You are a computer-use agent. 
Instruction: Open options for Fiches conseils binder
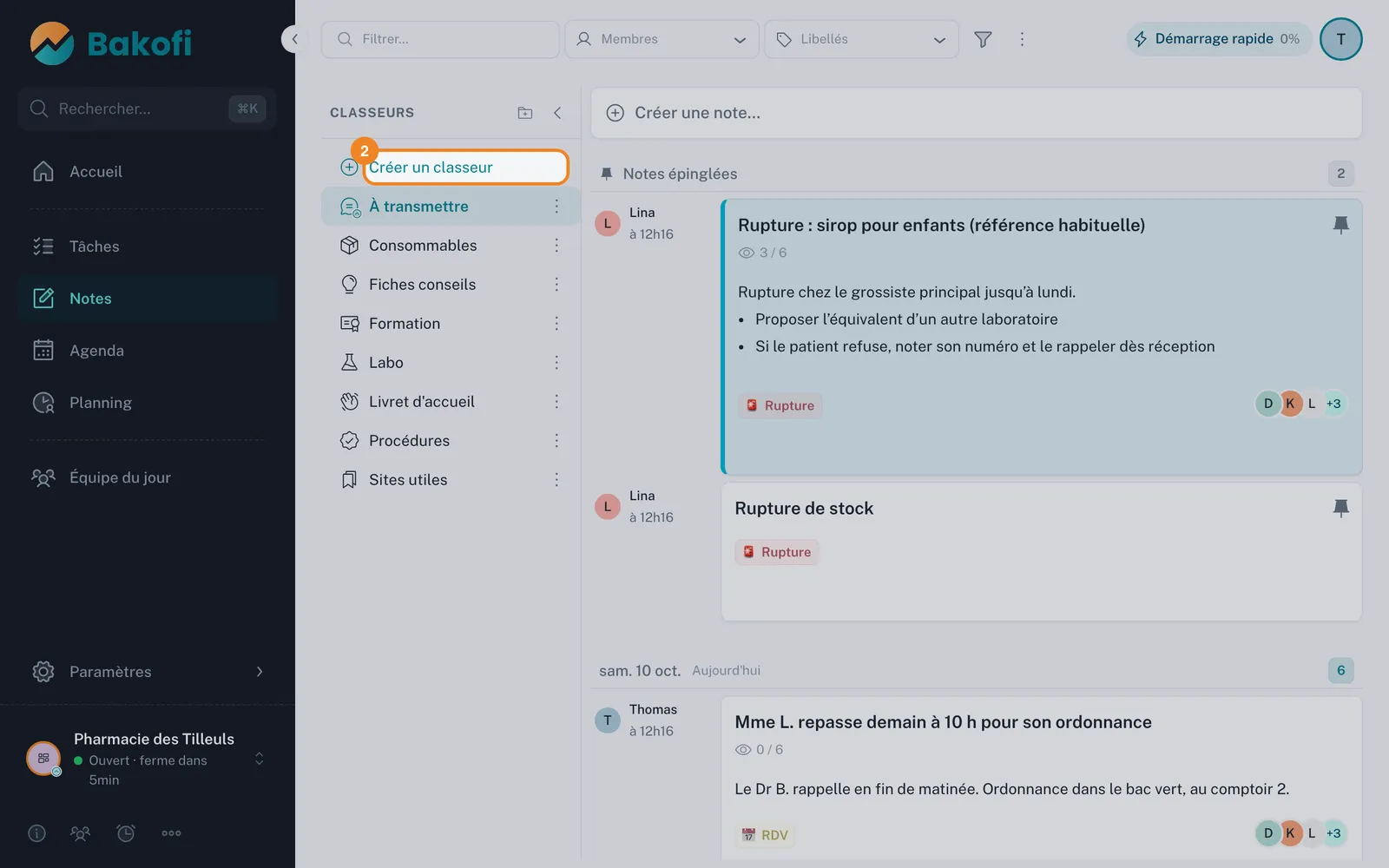(x=556, y=285)
